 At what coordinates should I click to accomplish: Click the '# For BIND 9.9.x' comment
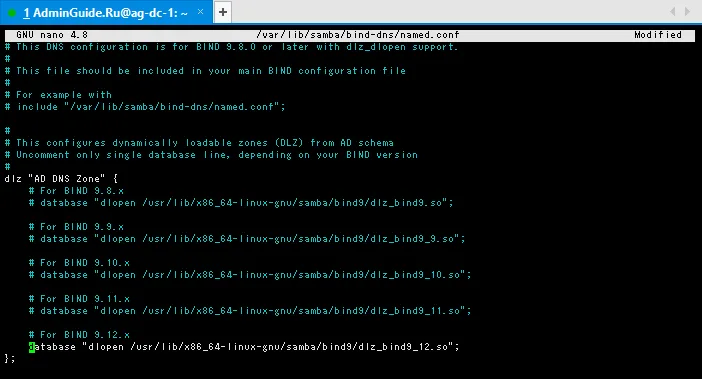tap(76, 227)
